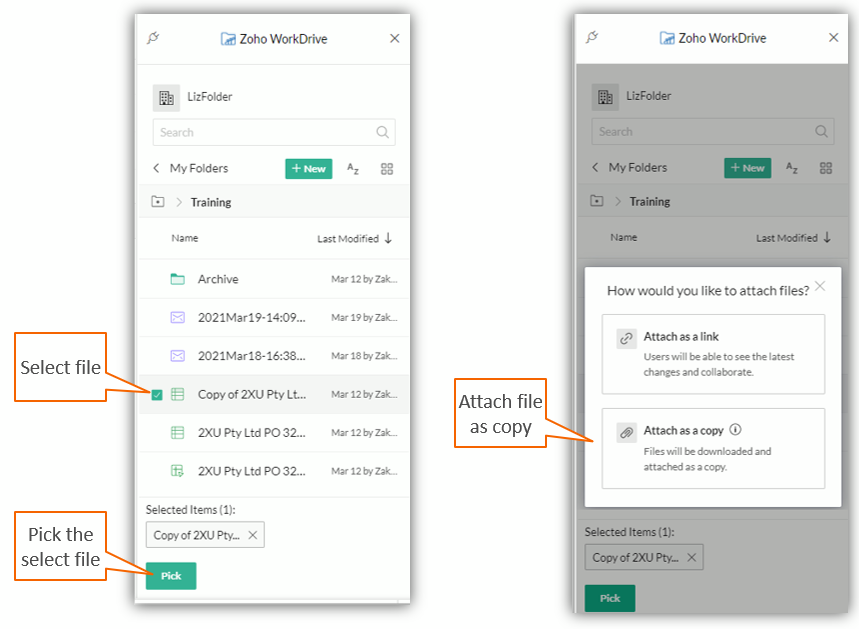Screen dimensions: 859x629
Task: Click Mar 18 by Zak... modified date
Action: 364,356
